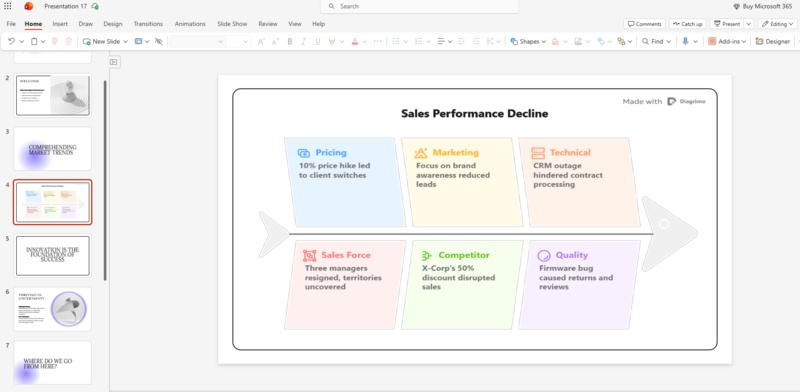Click the Hide Slide icon

159,41
